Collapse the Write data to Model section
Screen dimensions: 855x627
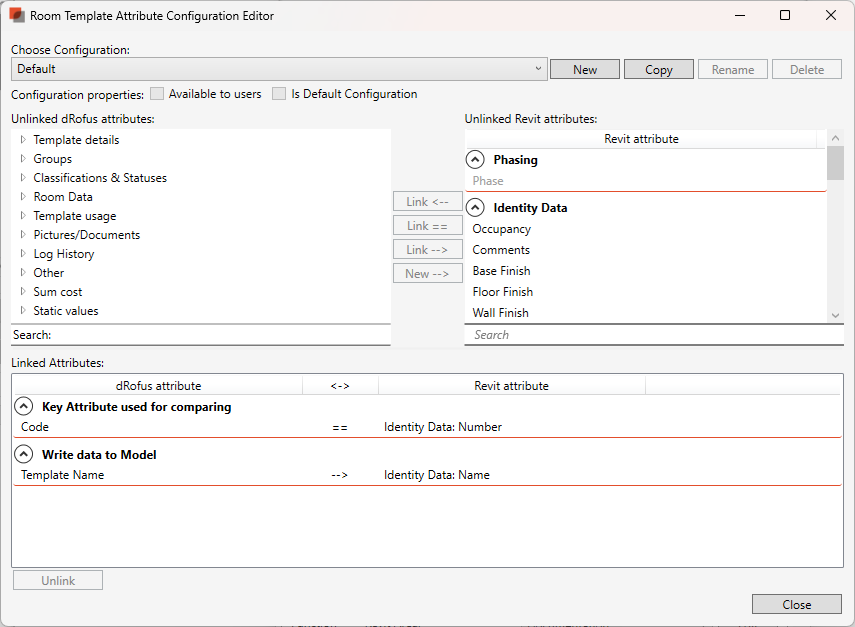pos(24,455)
